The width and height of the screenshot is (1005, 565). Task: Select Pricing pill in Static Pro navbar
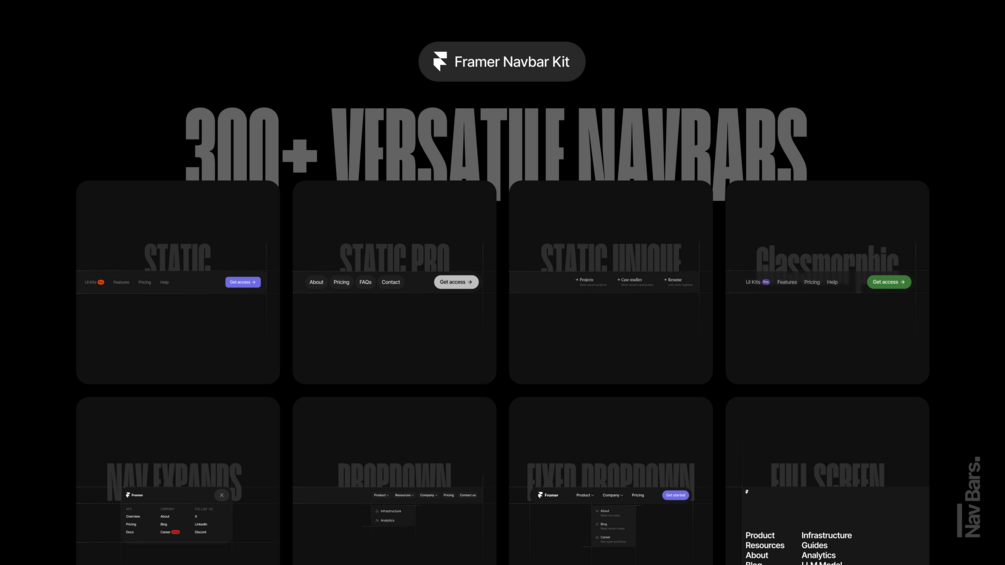tap(341, 282)
